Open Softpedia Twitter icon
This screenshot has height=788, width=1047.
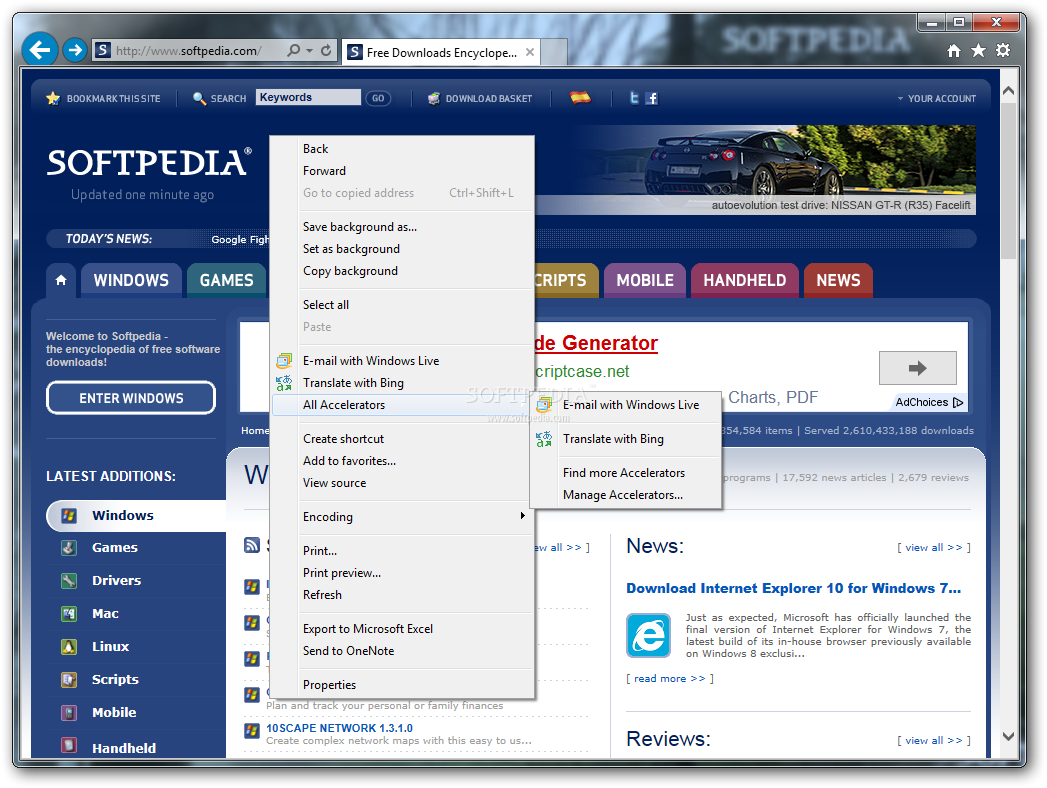634,98
